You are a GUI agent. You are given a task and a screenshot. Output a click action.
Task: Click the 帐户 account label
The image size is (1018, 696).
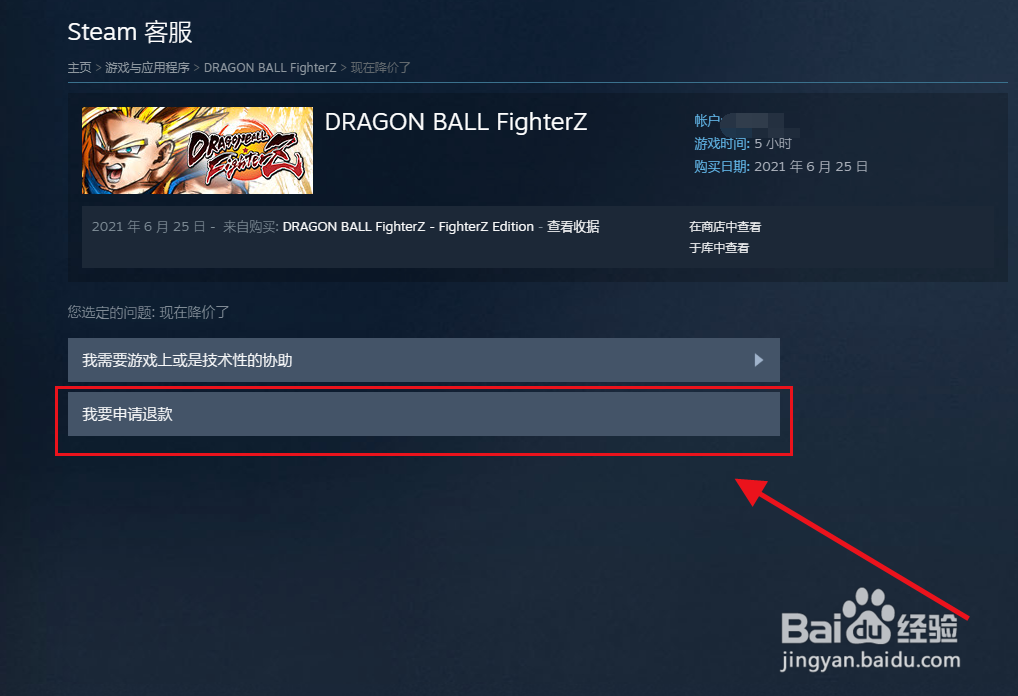pos(707,121)
